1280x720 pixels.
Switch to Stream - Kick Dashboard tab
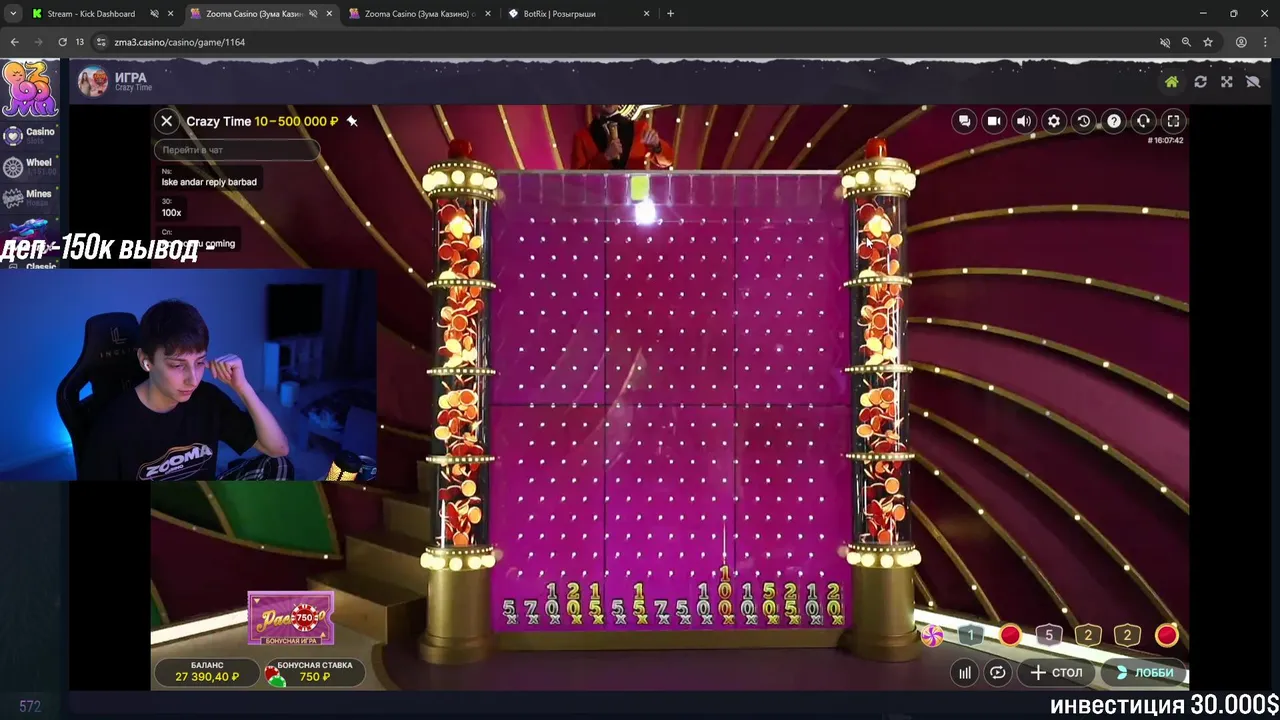click(90, 14)
